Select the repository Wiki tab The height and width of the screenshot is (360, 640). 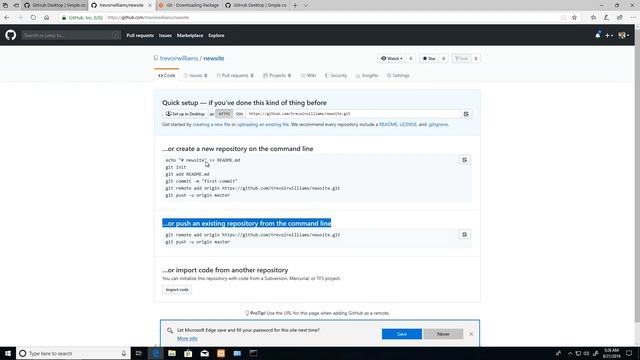coord(309,76)
